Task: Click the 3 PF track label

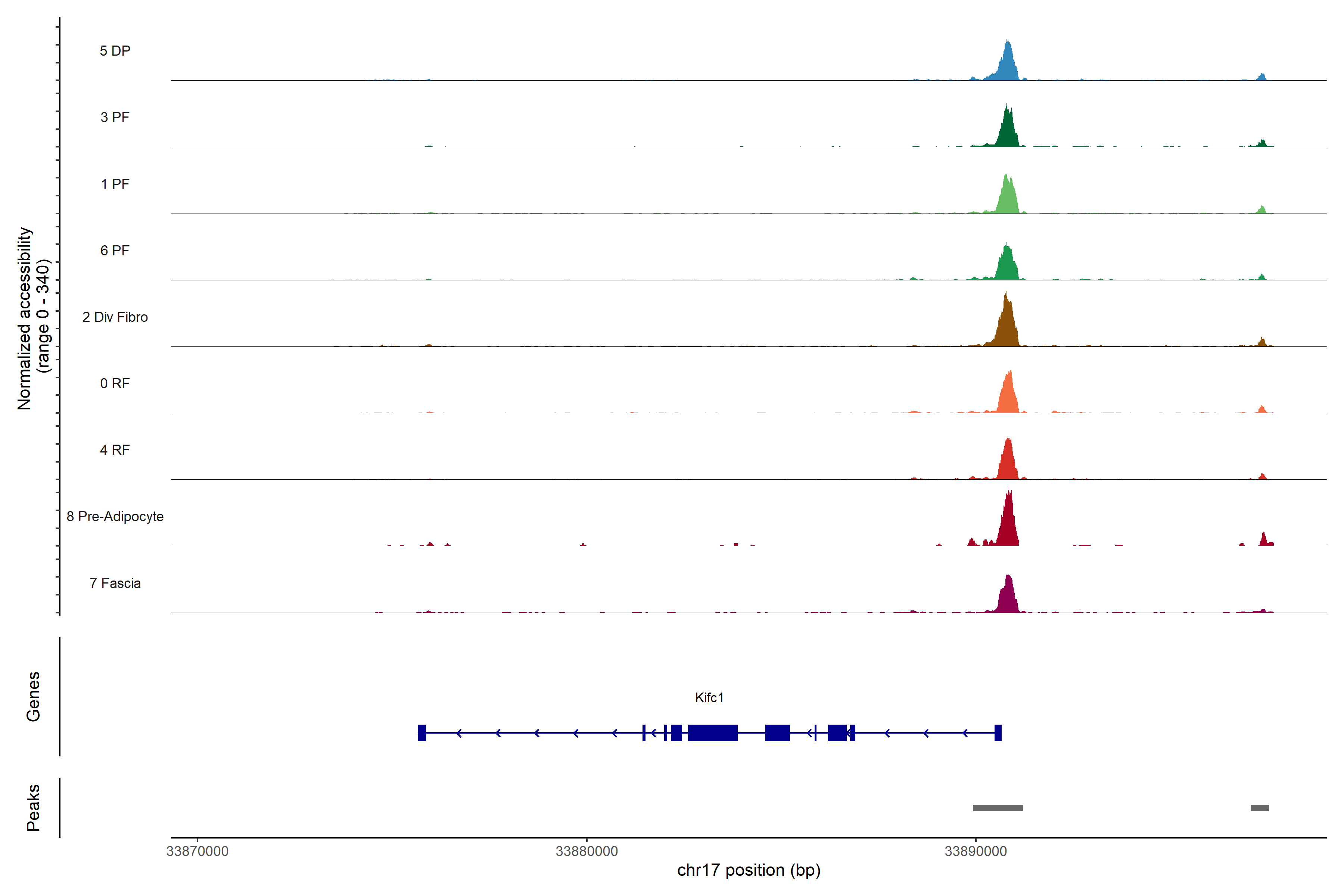Action: click(115, 117)
